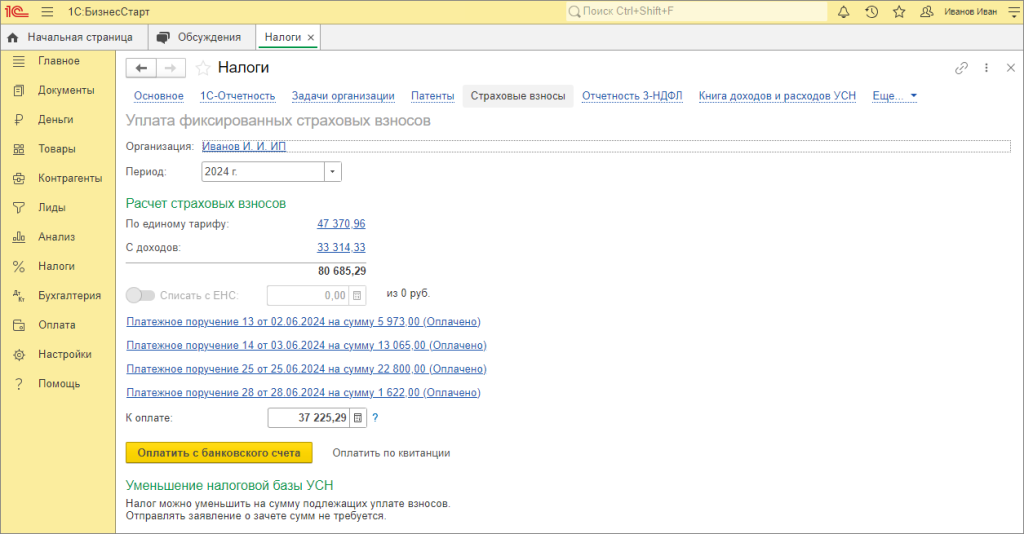Open the 1C main menu hamburger icon
The width and height of the screenshot is (1024, 534).
[47, 12]
